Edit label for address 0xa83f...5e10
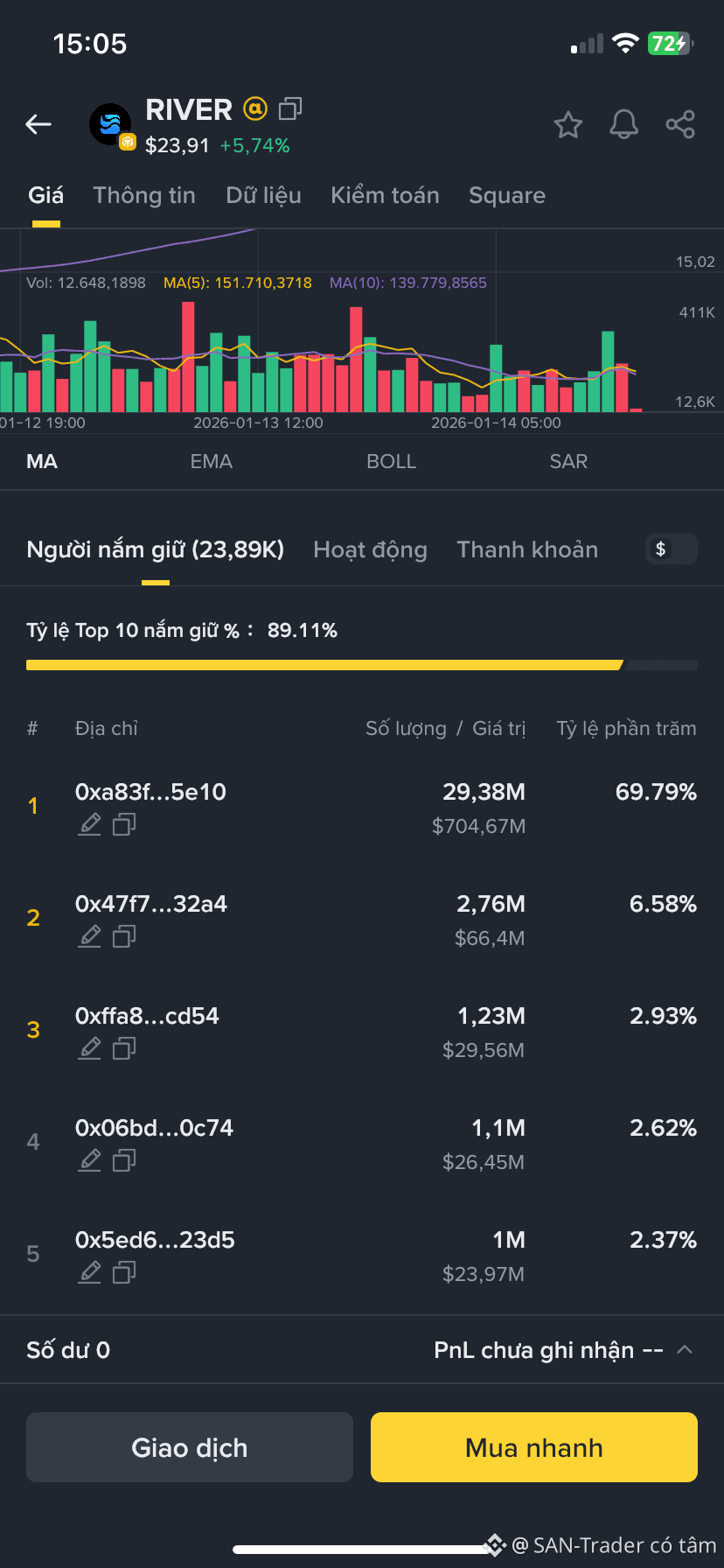 (90, 824)
